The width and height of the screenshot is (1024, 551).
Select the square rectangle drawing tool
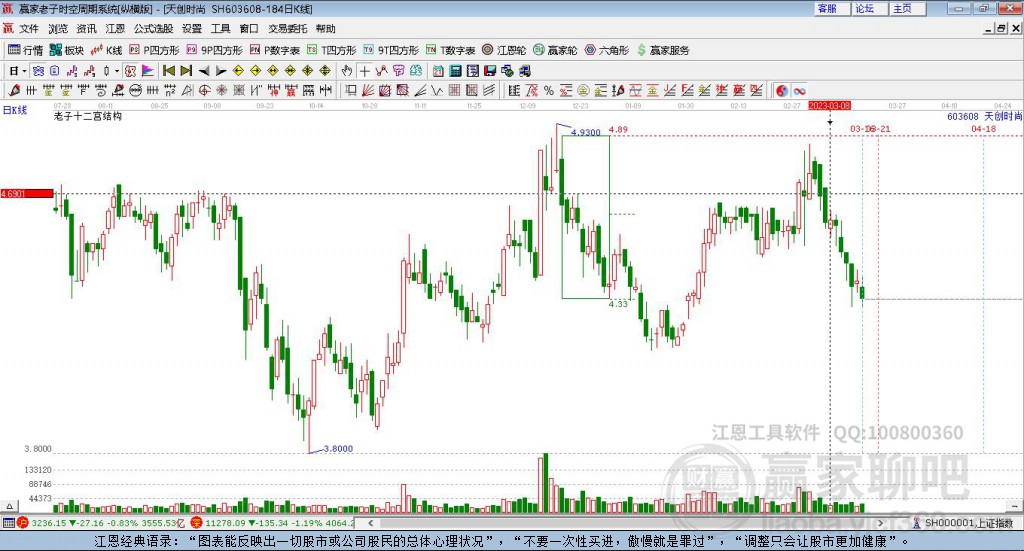click(x=350, y=90)
